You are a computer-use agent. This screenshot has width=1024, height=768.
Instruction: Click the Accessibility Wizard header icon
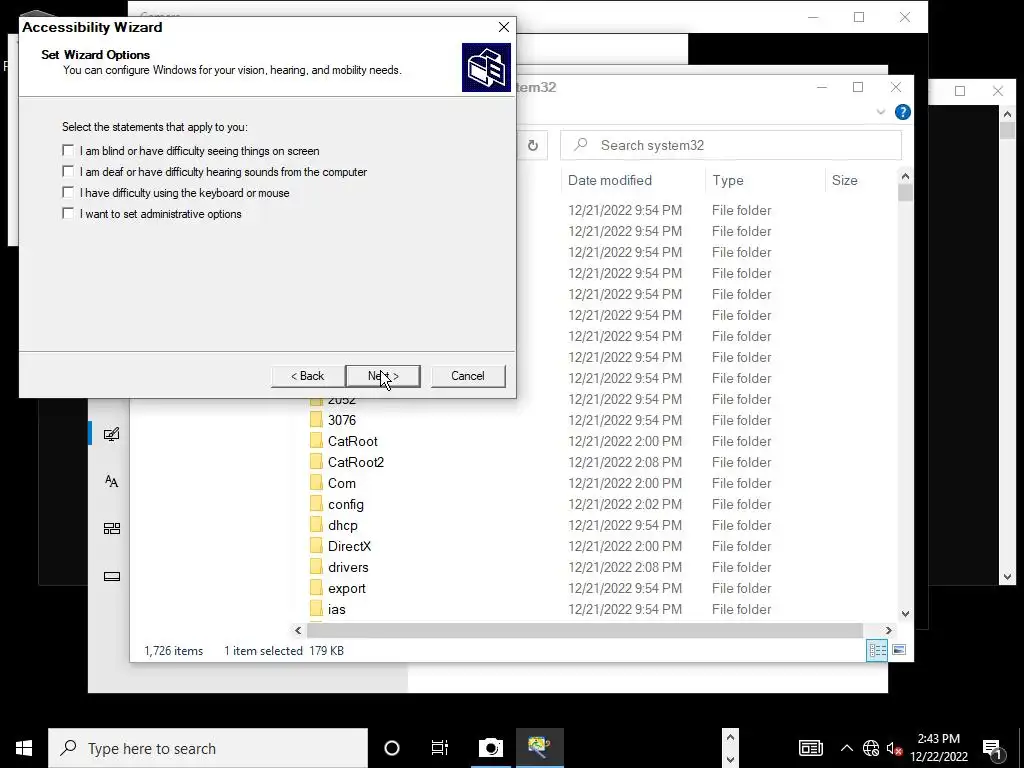[x=487, y=67]
